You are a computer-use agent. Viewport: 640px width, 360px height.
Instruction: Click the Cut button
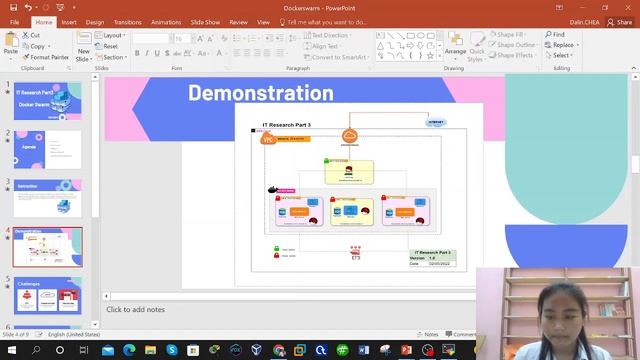tap(31, 35)
